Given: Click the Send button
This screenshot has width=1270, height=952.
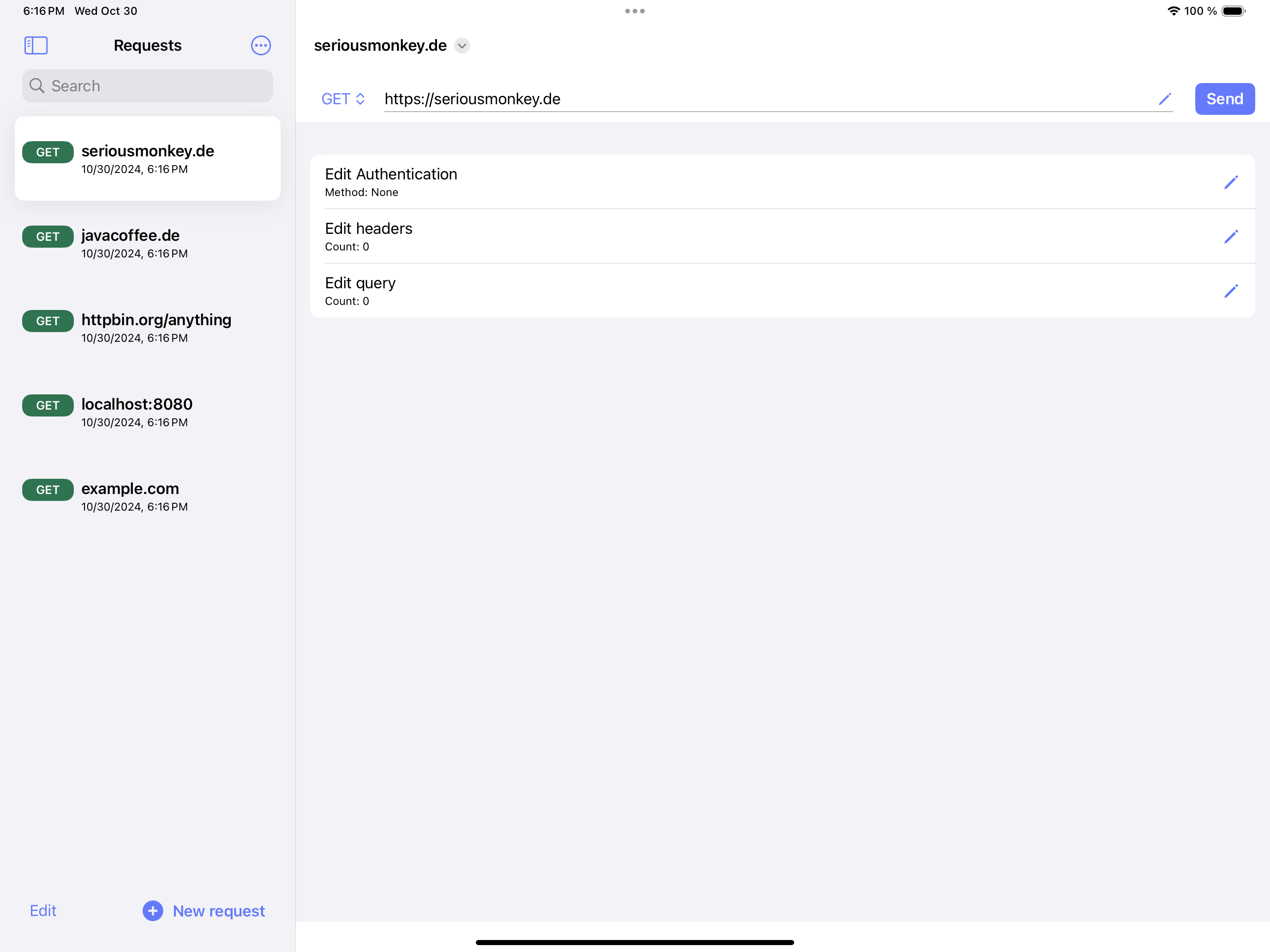Looking at the screenshot, I should tap(1225, 99).
